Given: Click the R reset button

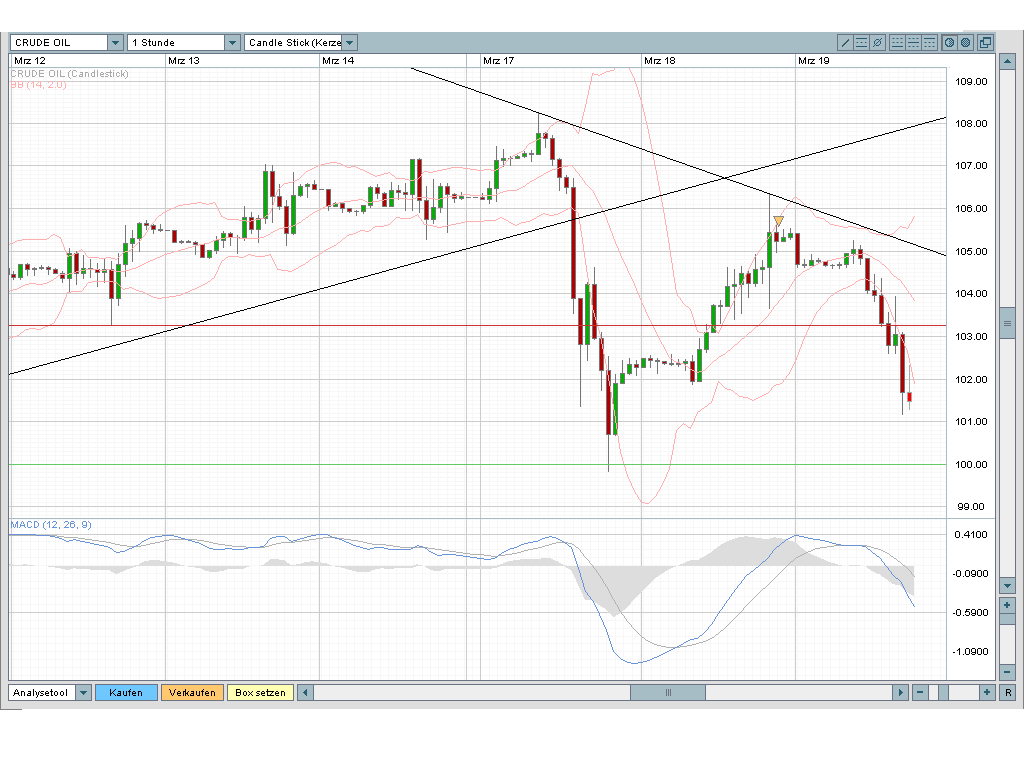Looking at the screenshot, I should [x=1008, y=692].
